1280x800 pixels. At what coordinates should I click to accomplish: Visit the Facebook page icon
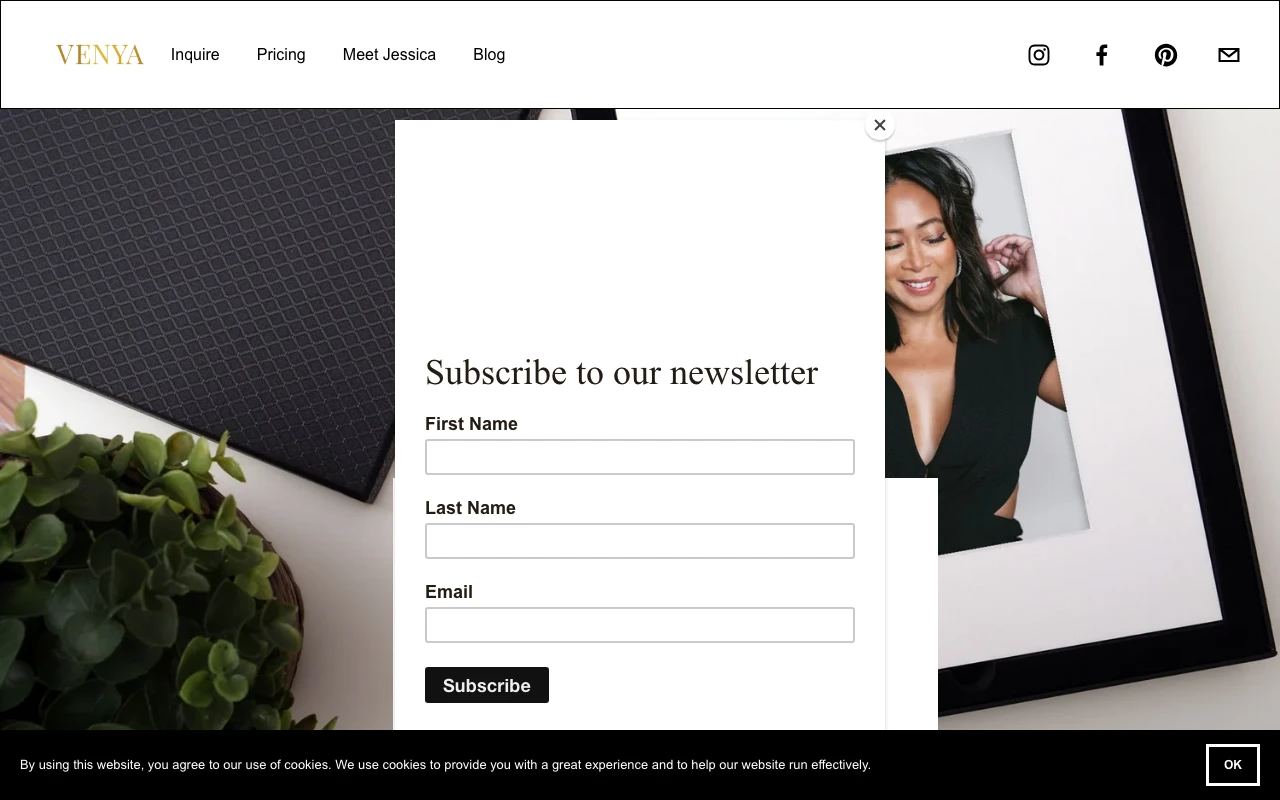(1101, 55)
